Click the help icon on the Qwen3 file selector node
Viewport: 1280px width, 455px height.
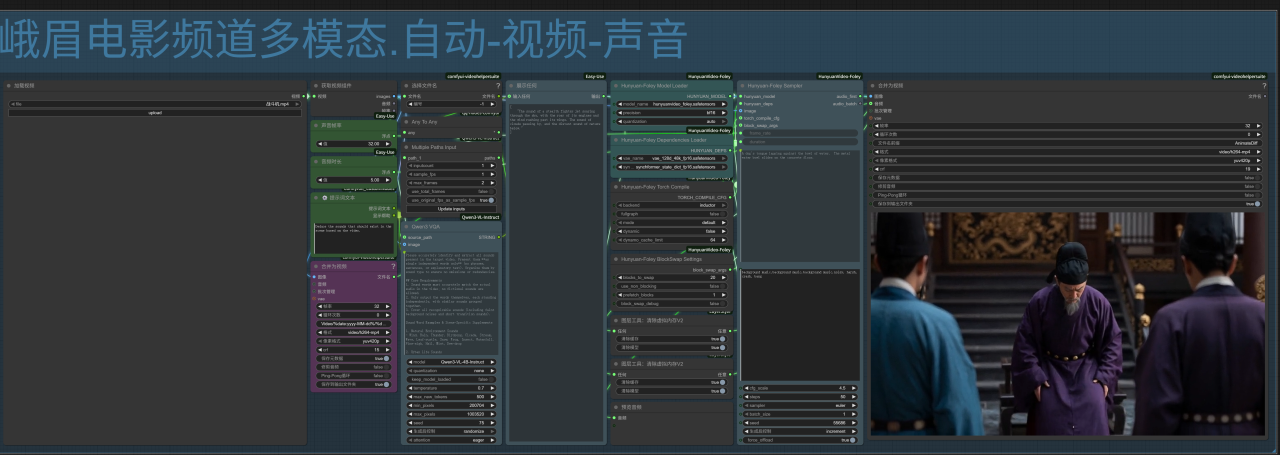498,86
